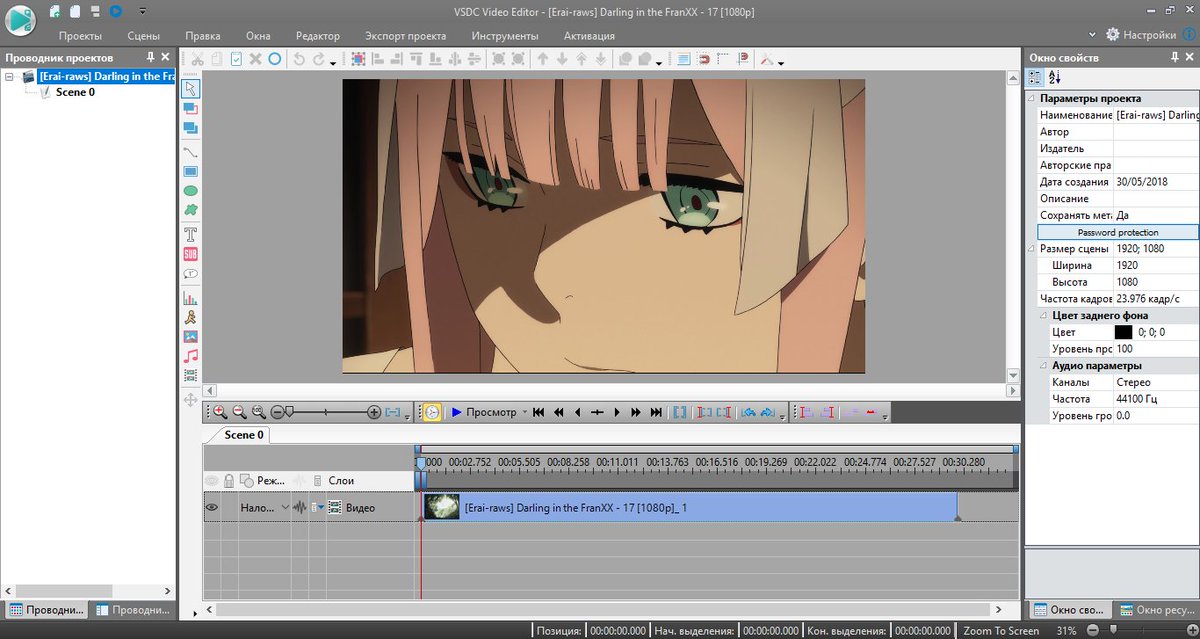This screenshot has width=1200, height=639.
Task: Click the timeline zoom slider handle
Action: tap(288, 411)
